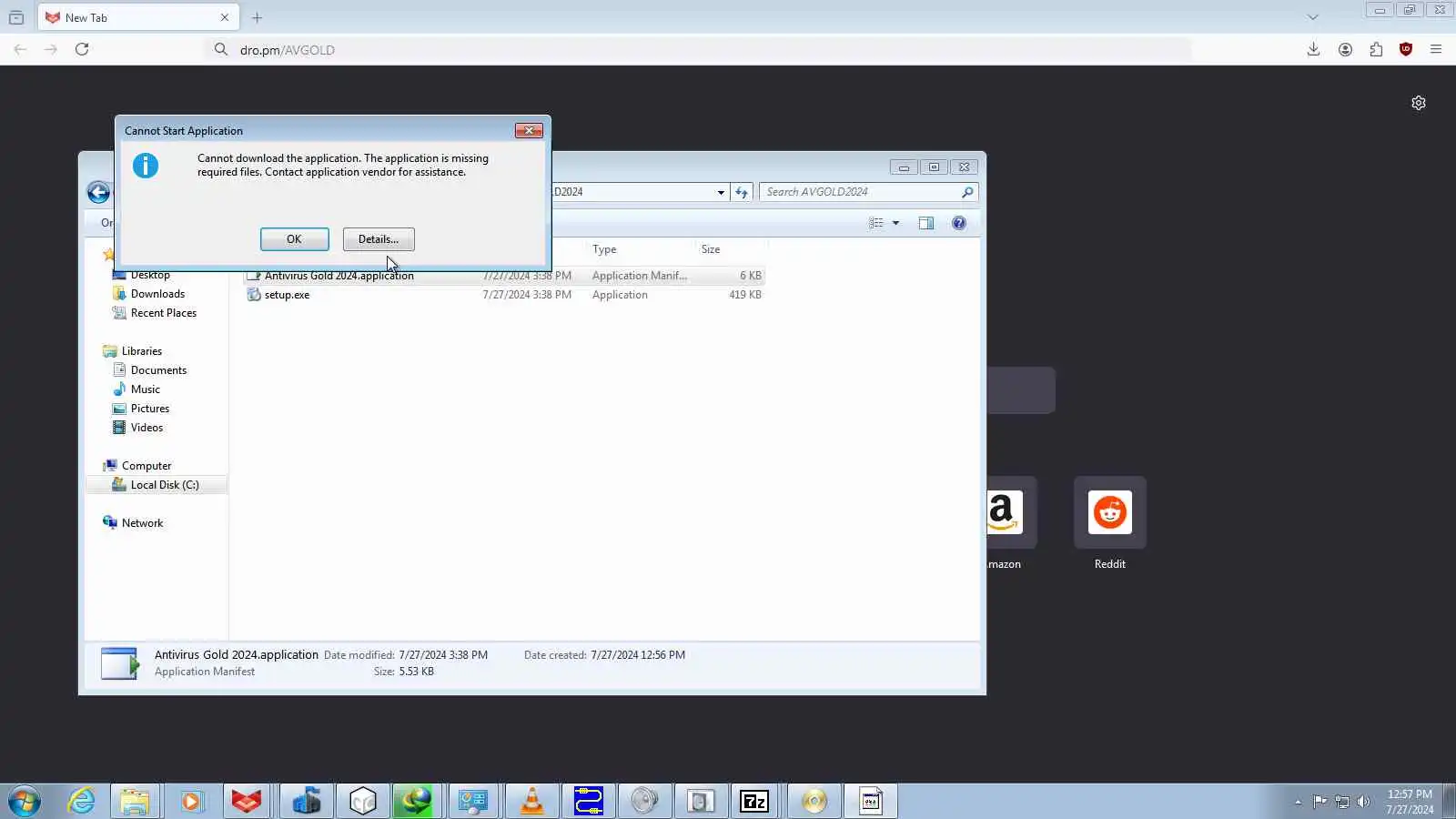Close the New Tab browser tab

tap(225, 17)
